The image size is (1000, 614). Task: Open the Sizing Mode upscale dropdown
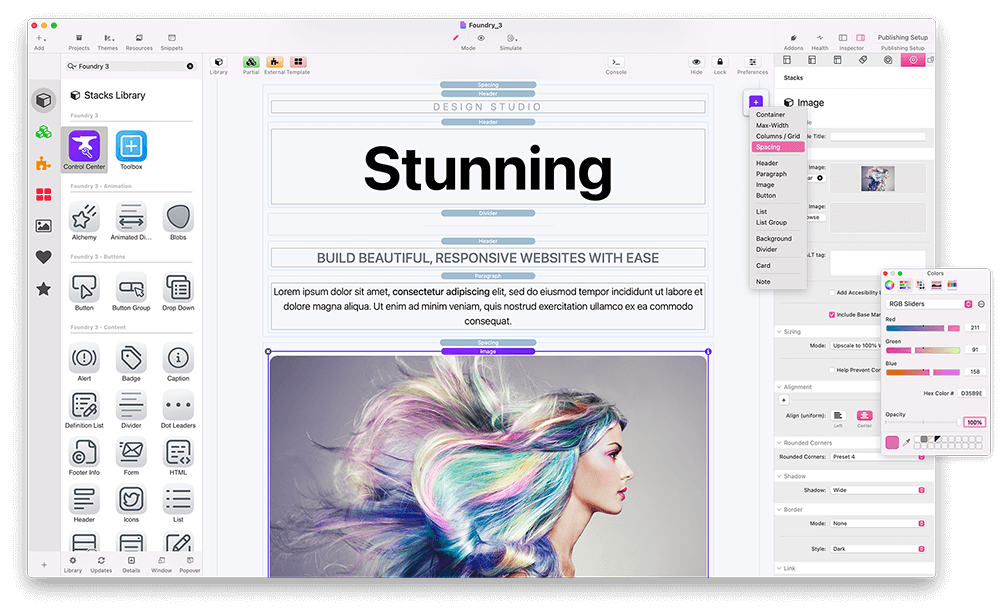[856, 346]
